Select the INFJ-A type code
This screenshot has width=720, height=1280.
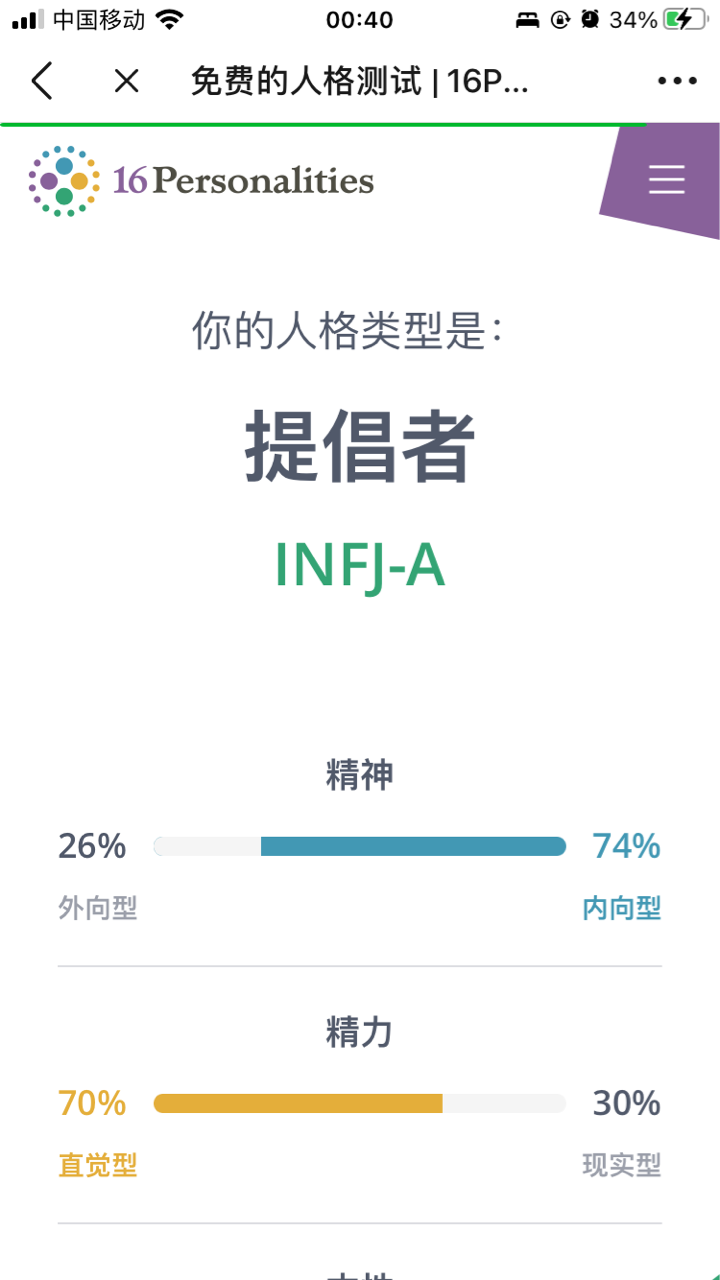click(x=360, y=566)
